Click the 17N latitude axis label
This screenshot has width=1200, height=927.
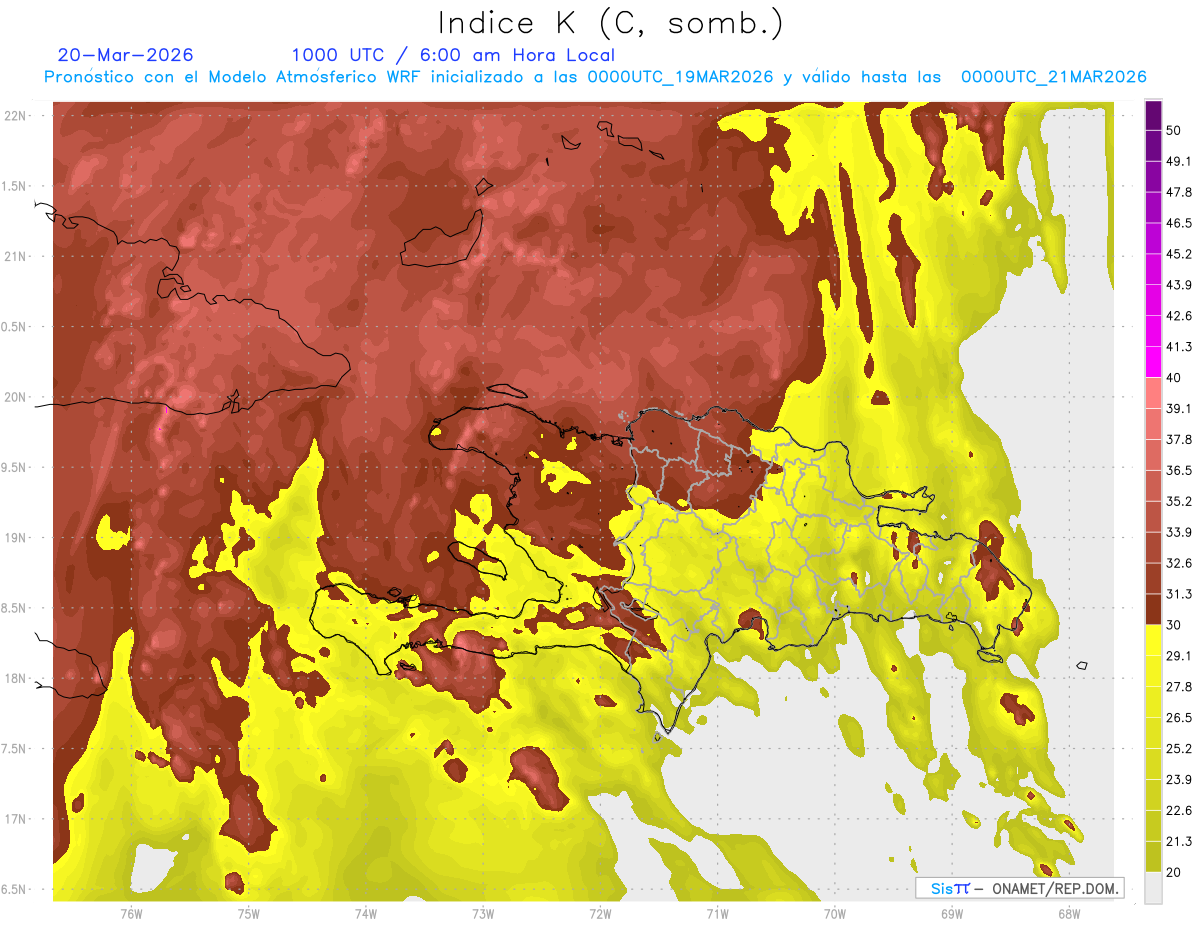pyautogui.click(x=17, y=819)
